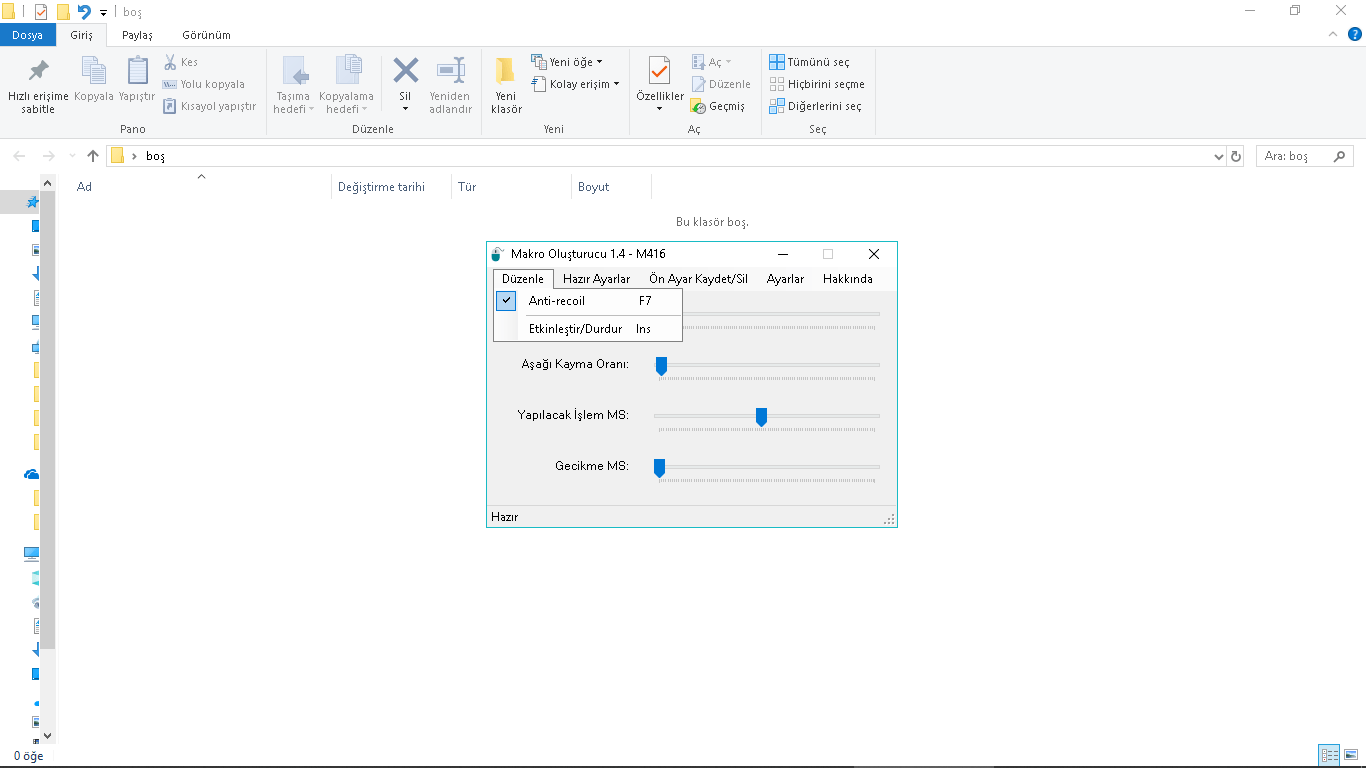This screenshot has height=768, width=1366.
Task: Open recent locations dropdown arrow
Action: click(72, 156)
